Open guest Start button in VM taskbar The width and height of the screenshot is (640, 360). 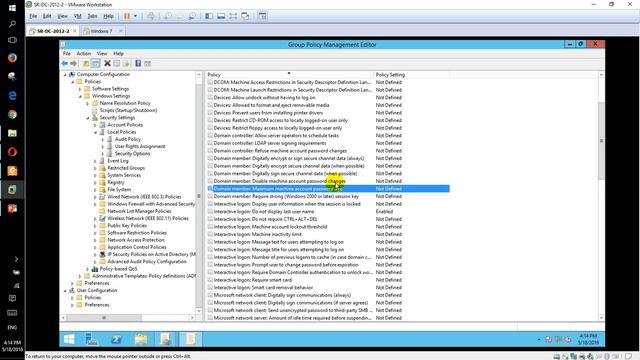tap(69, 339)
